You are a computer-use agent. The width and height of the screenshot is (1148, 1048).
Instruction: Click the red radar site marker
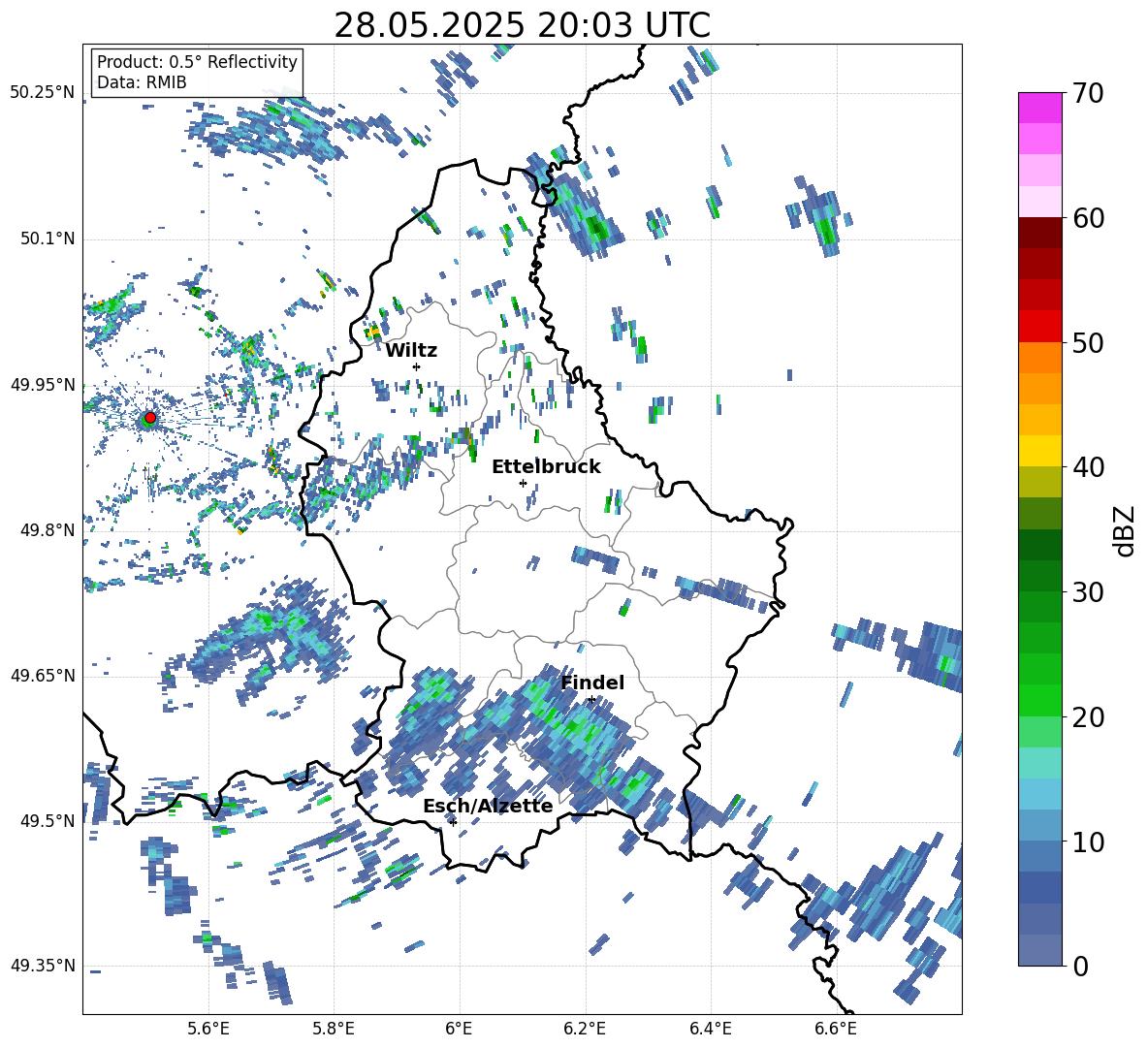(x=150, y=418)
